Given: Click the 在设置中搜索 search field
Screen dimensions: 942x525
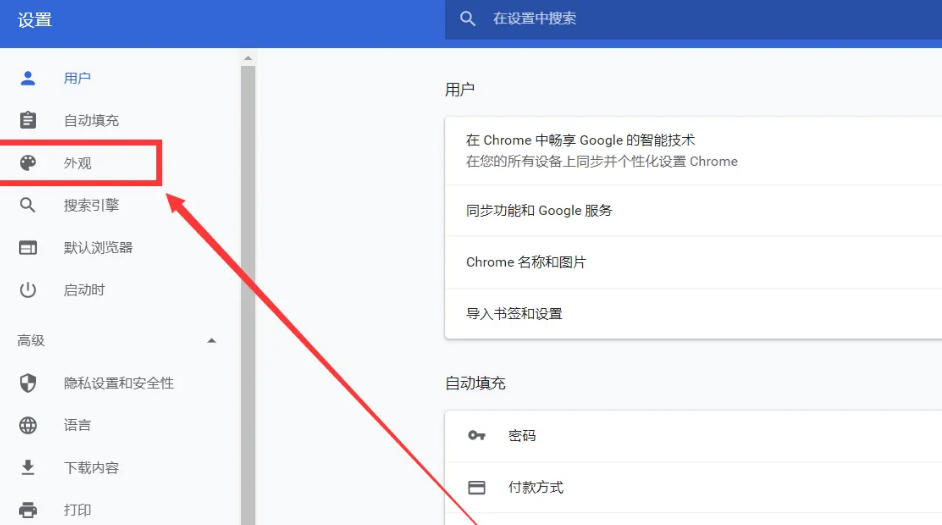Looking at the screenshot, I should click(693, 19).
